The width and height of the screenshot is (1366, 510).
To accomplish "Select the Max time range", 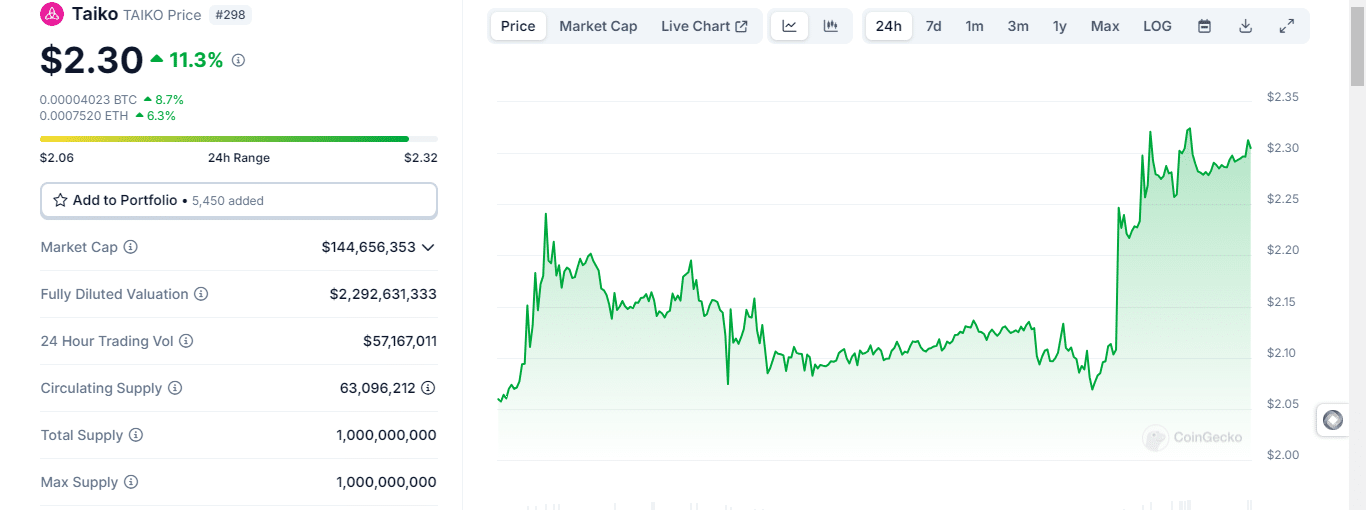I will click(x=1105, y=26).
